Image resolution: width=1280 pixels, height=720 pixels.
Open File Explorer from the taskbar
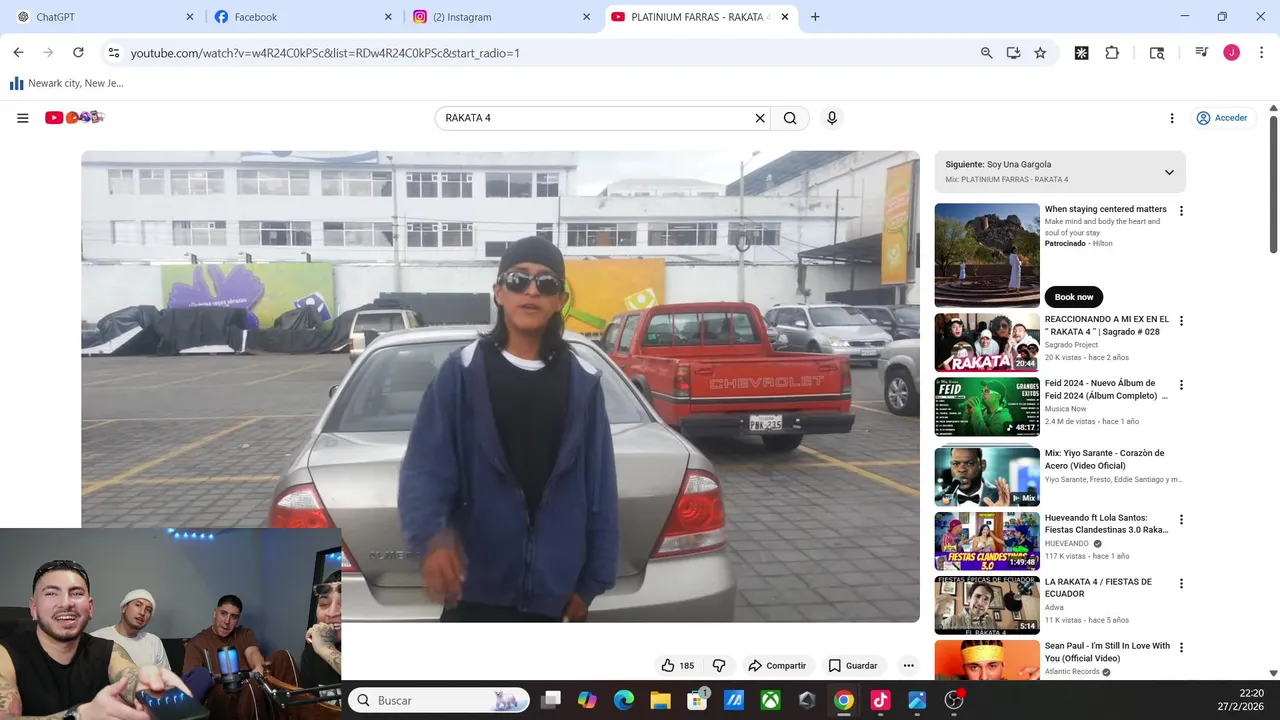pos(660,700)
